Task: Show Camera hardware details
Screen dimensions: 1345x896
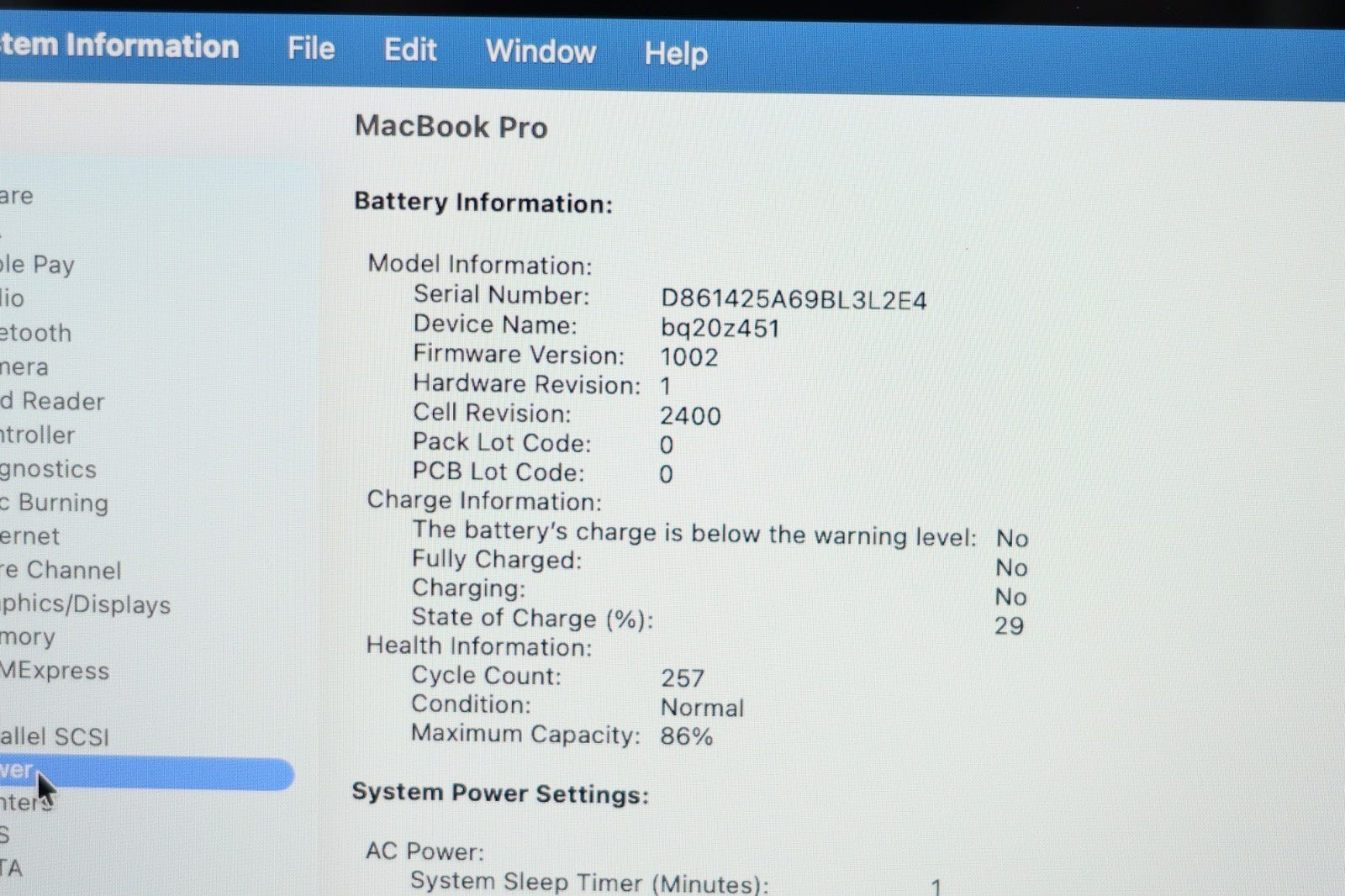Action: [24, 367]
